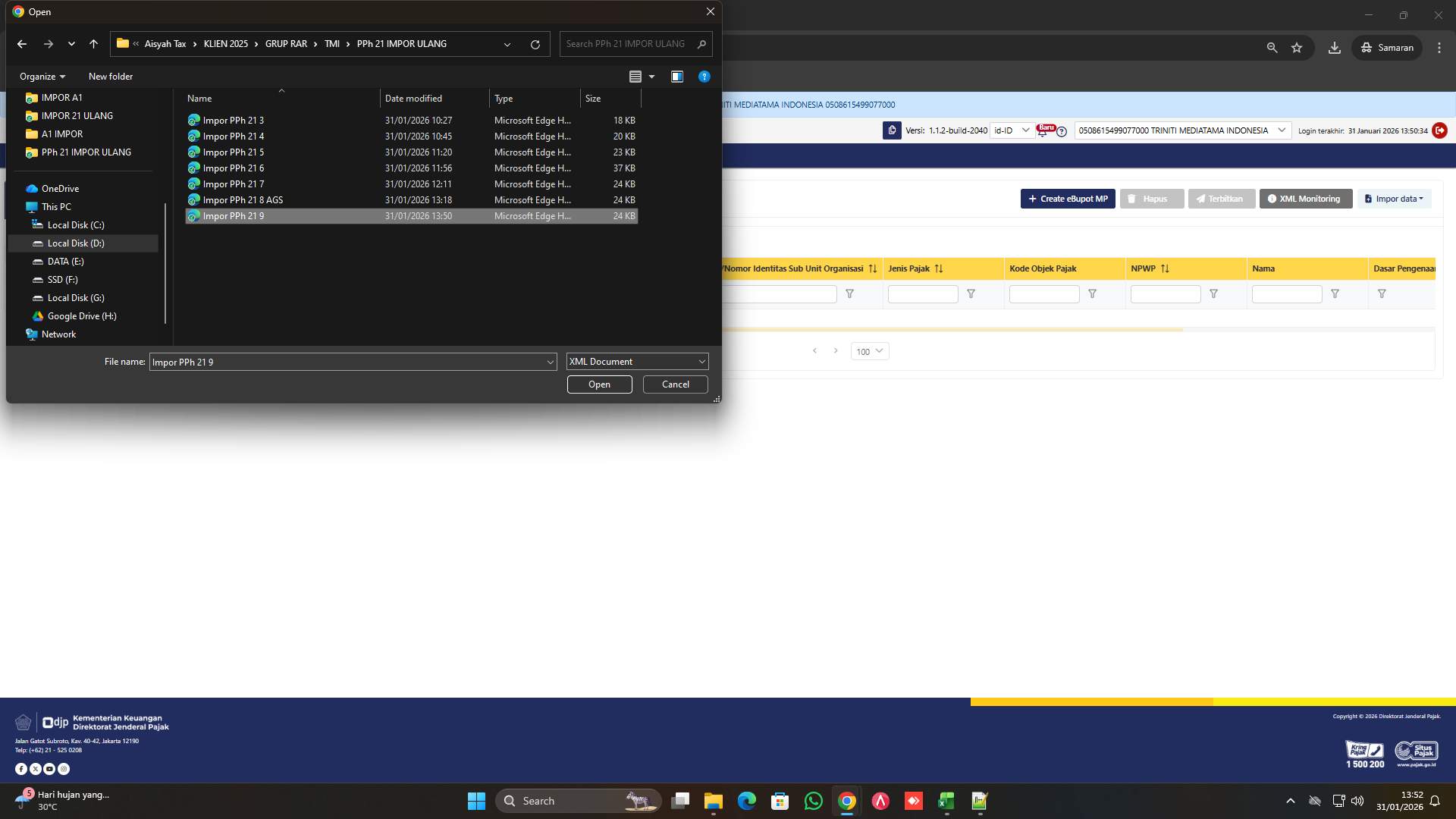Click the sort arrows on Jenis Pajak column
The height and width of the screenshot is (819, 1456).
[x=940, y=268]
